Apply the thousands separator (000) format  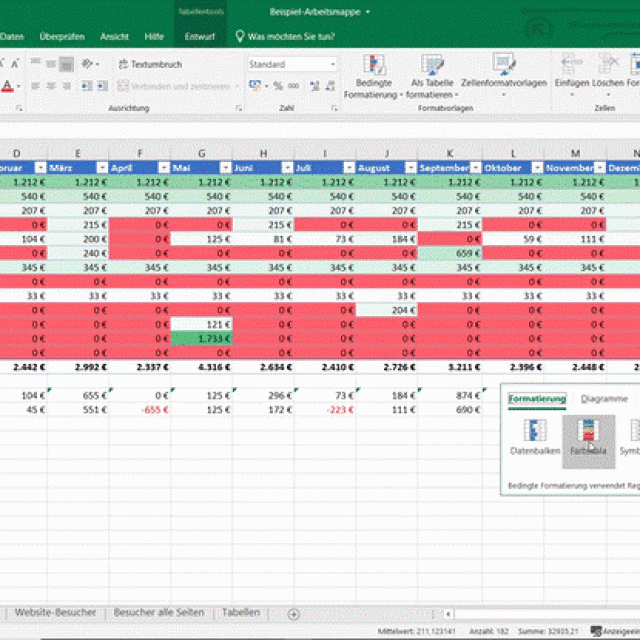click(293, 86)
